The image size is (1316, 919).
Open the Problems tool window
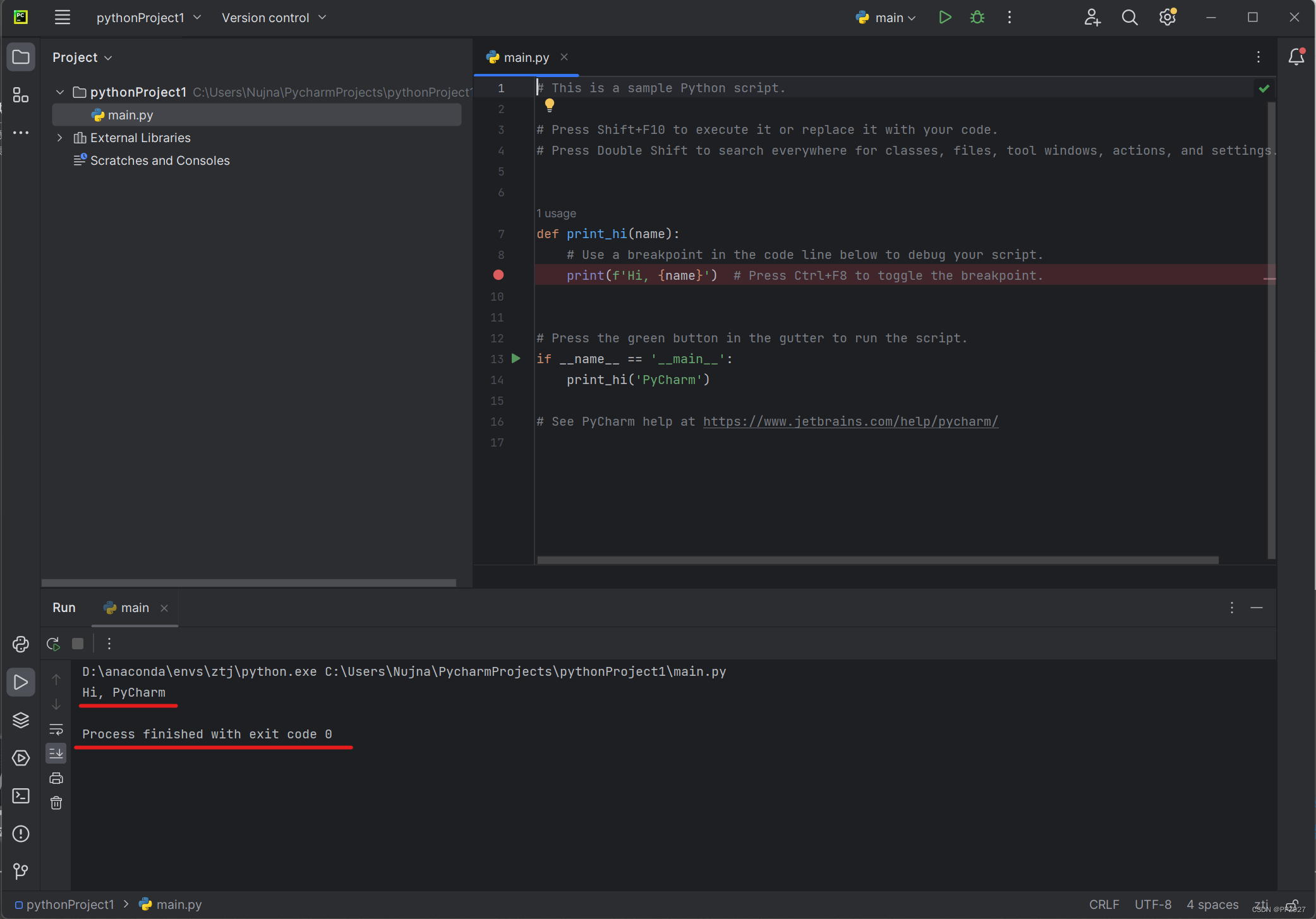click(21, 834)
